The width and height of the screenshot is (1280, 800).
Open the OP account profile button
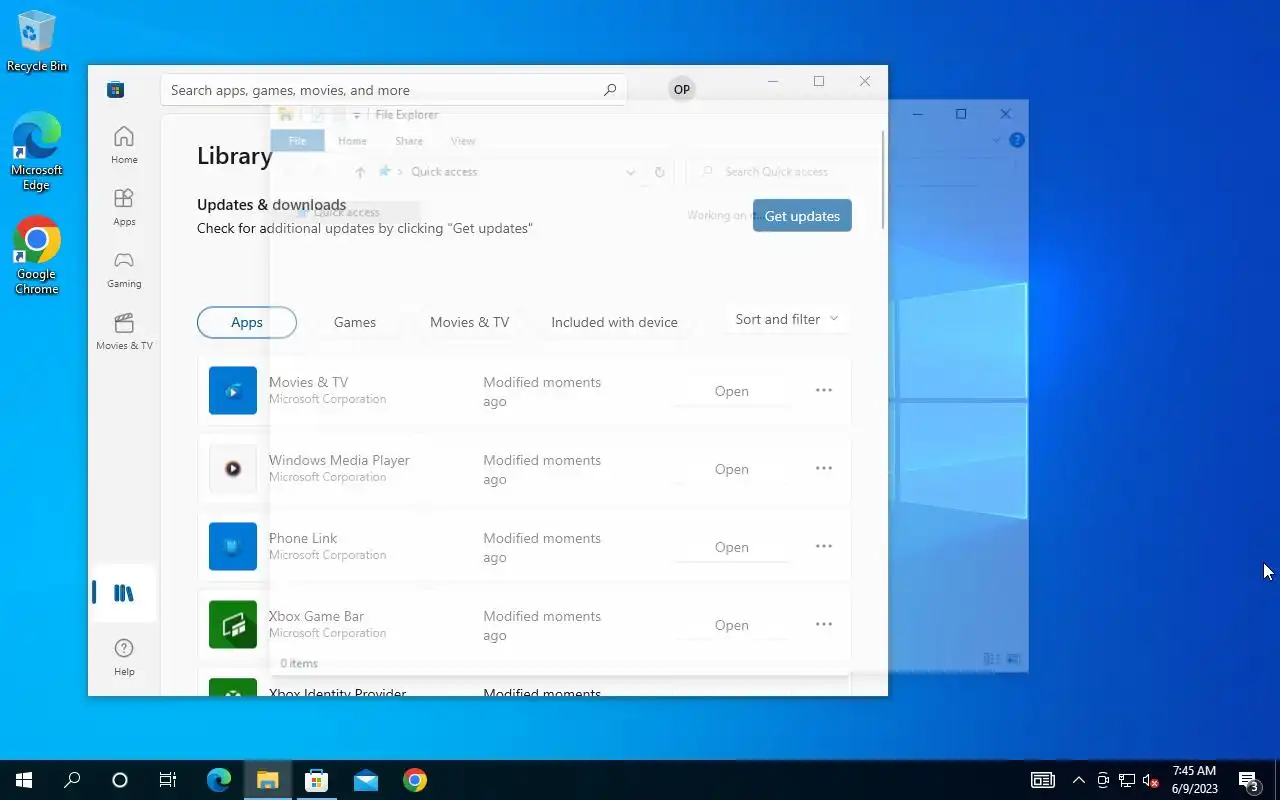pyautogui.click(x=682, y=89)
